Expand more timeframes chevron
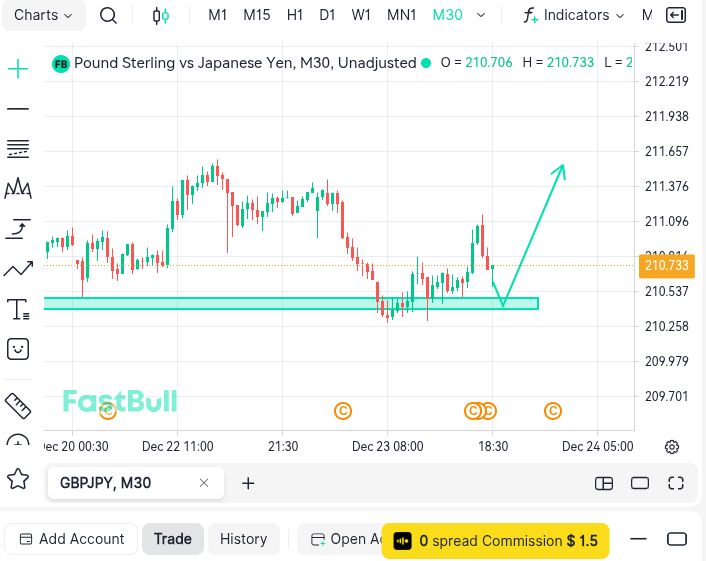This screenshot has width=706, height=561. pos(482,15)
